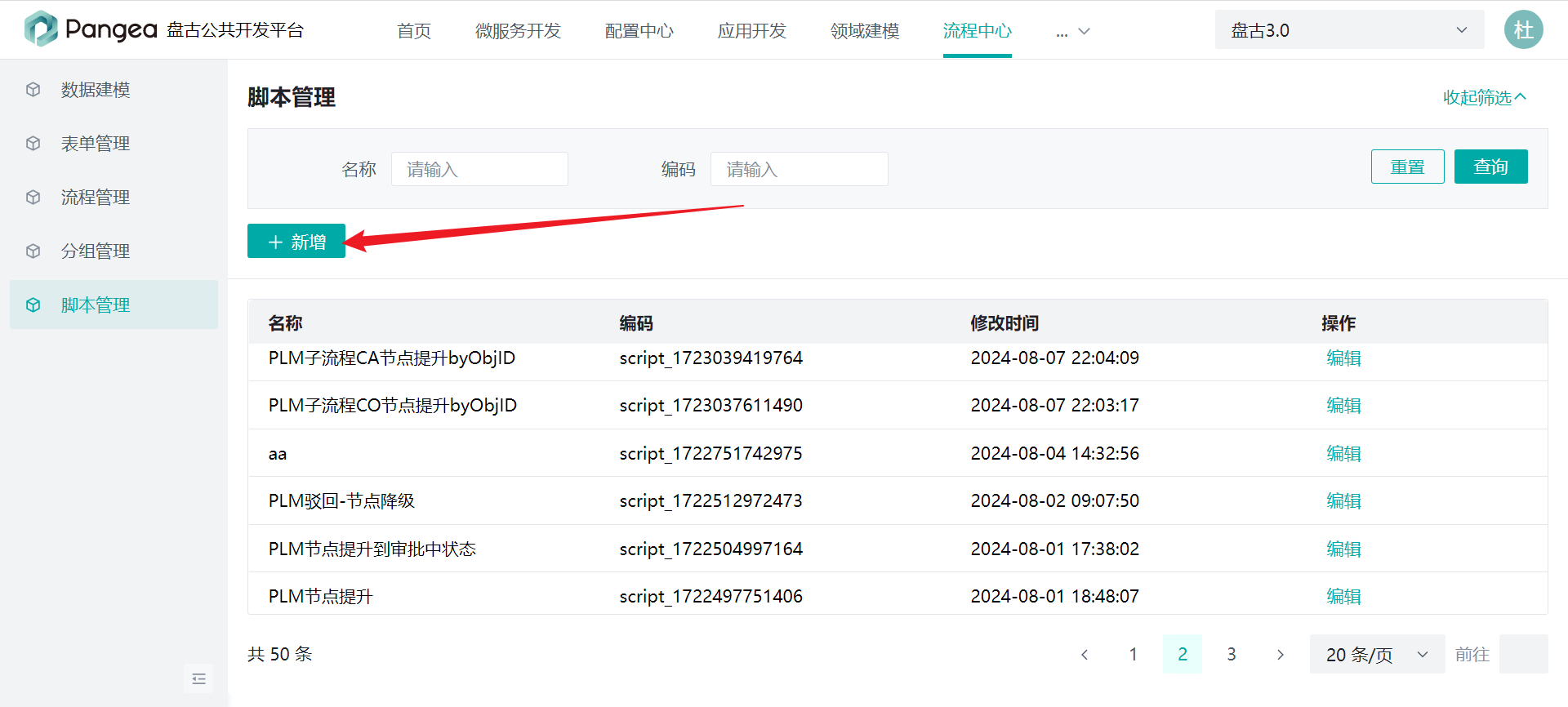Screen dimensions: 1568x707
Task: Click timestamp 2024-08-07 22:04:09
Action: click(x=1055, y=358)
